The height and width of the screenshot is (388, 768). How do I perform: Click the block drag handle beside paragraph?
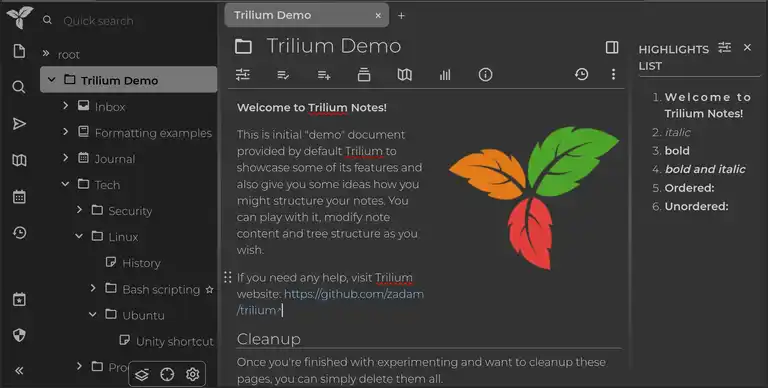pyautogui.click(x=228, y=277)
